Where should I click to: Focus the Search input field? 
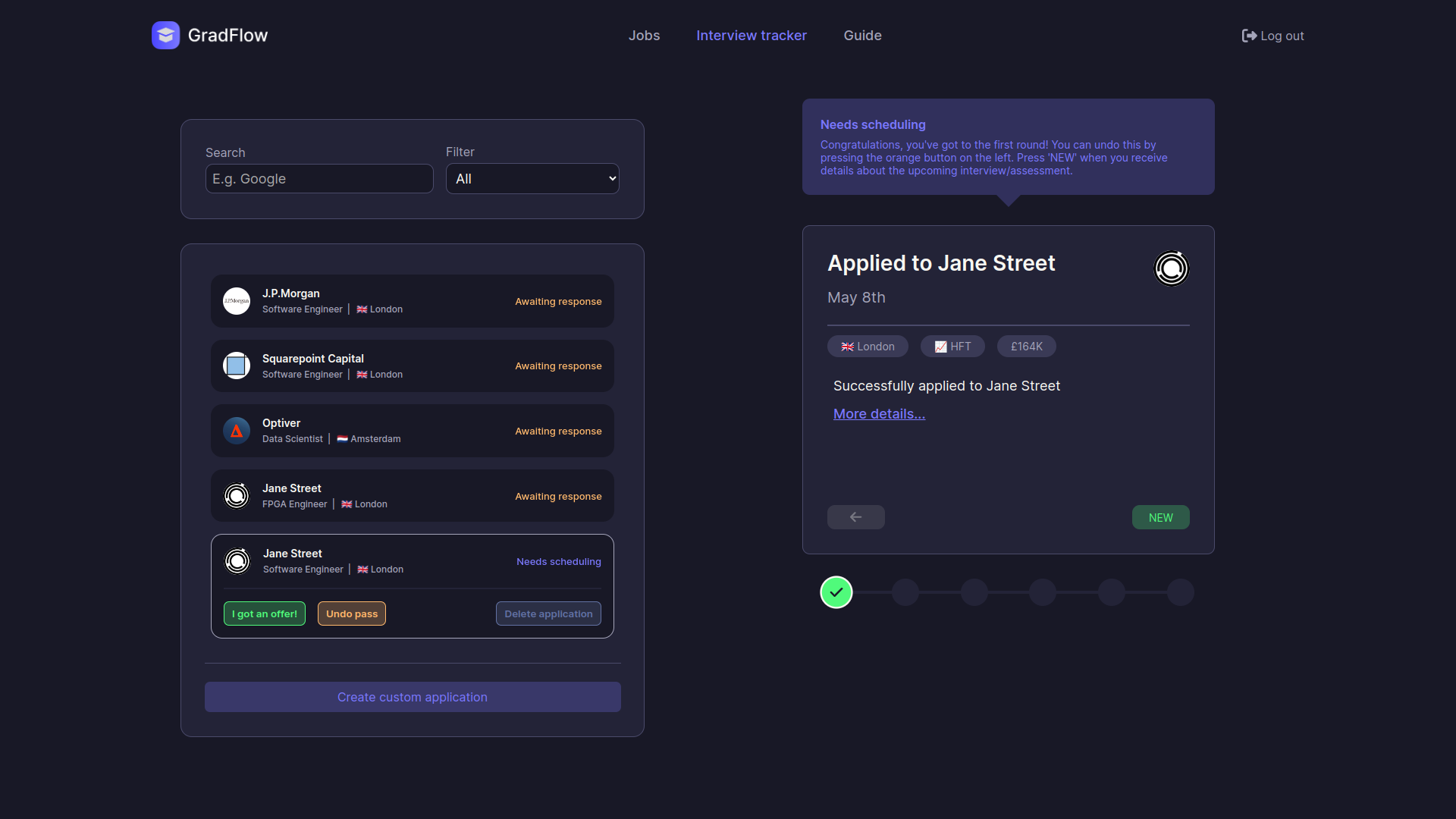pos(319,179)
